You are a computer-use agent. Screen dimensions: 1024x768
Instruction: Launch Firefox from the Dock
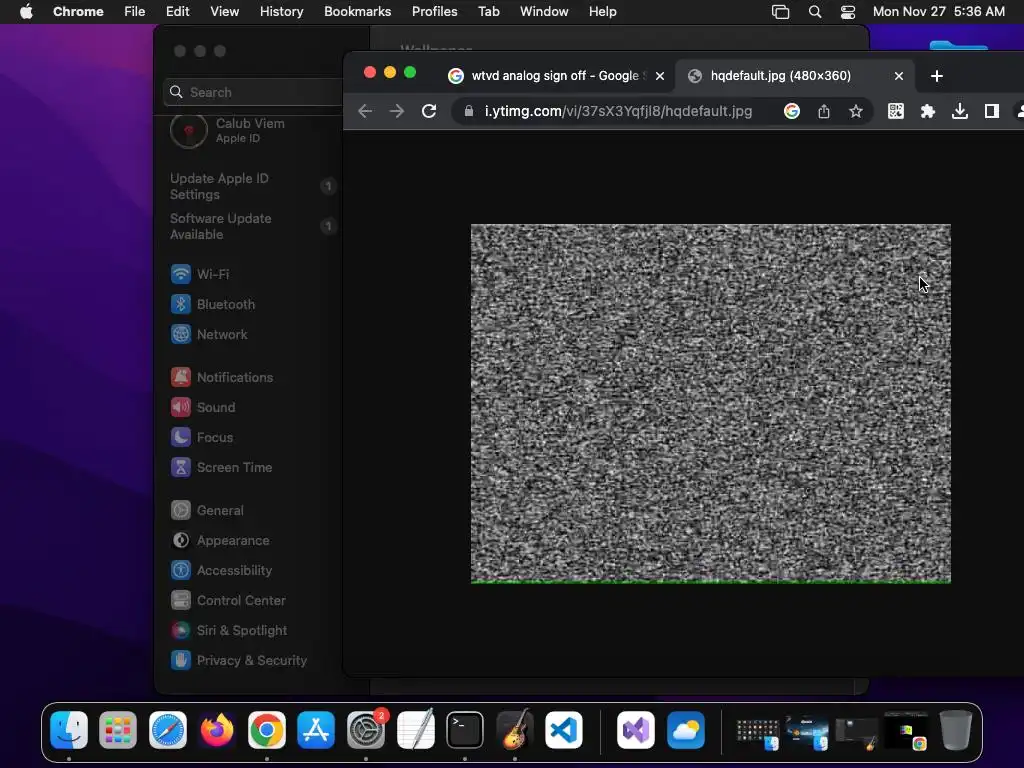coord(217,730)
